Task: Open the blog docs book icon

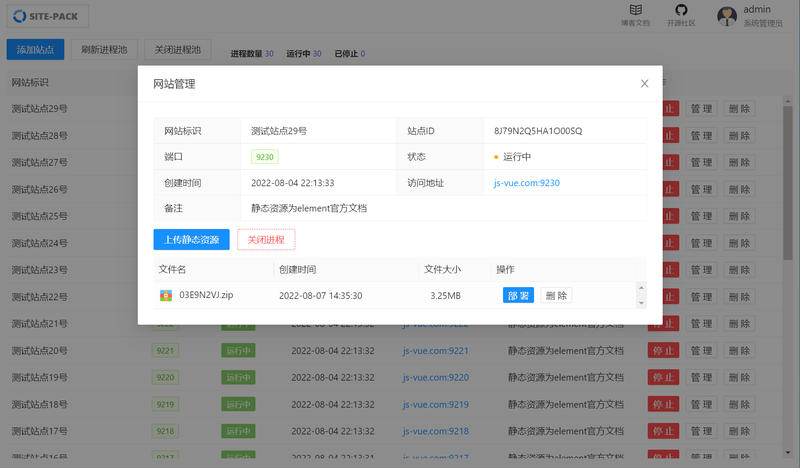Action: click(x=635, y=10)
